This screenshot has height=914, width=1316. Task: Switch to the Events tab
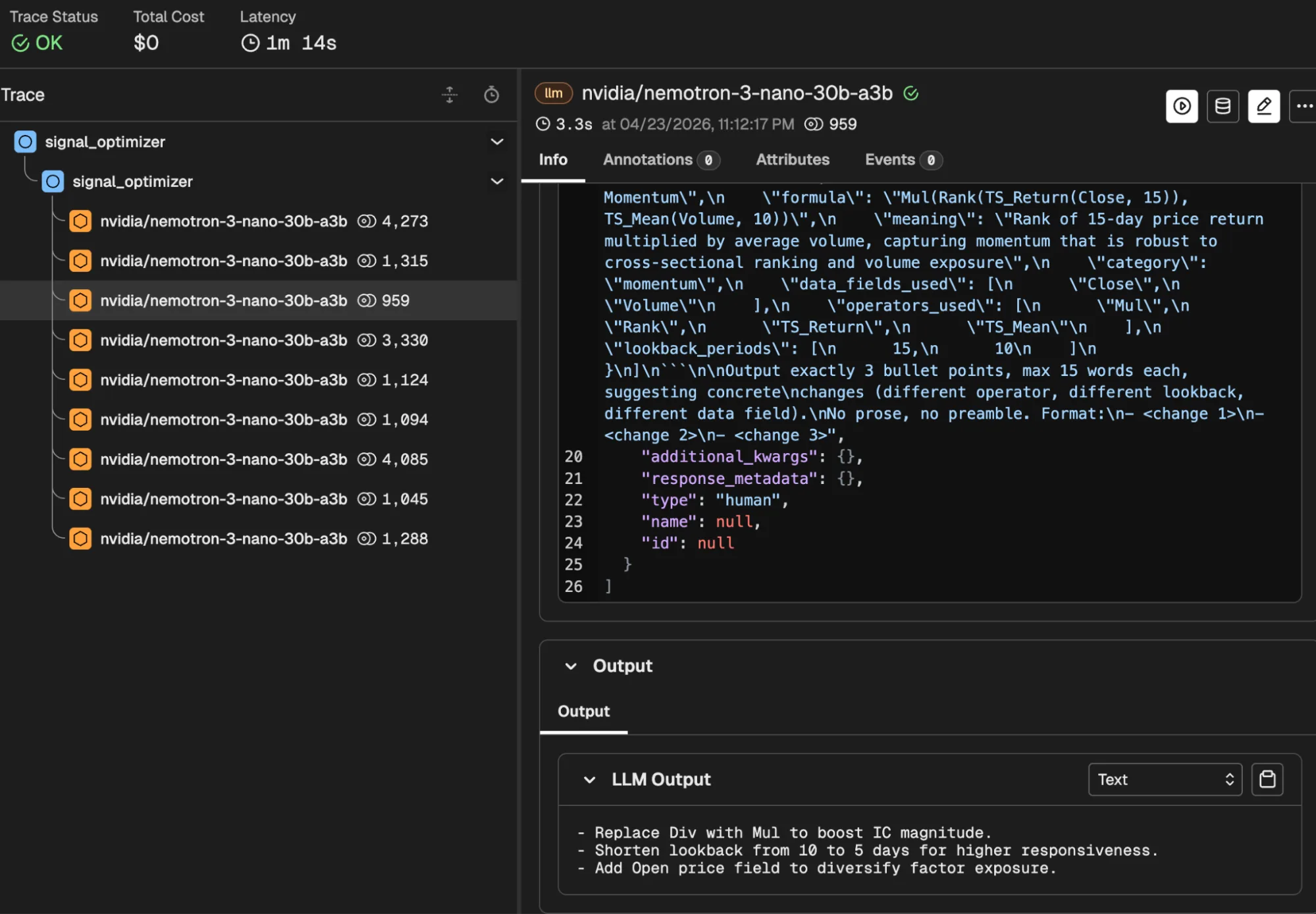(903, 160)
